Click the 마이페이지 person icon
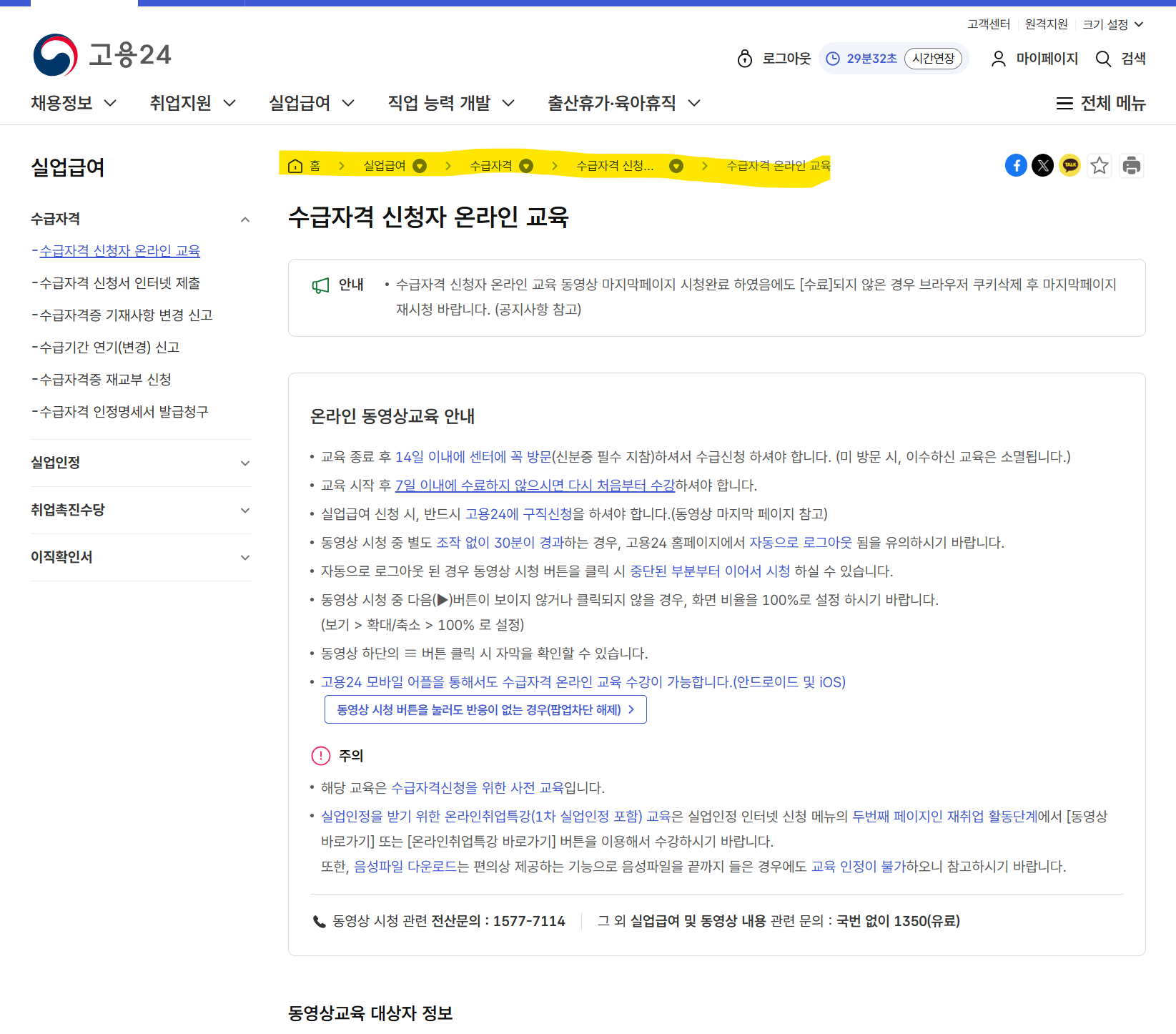 998,59
